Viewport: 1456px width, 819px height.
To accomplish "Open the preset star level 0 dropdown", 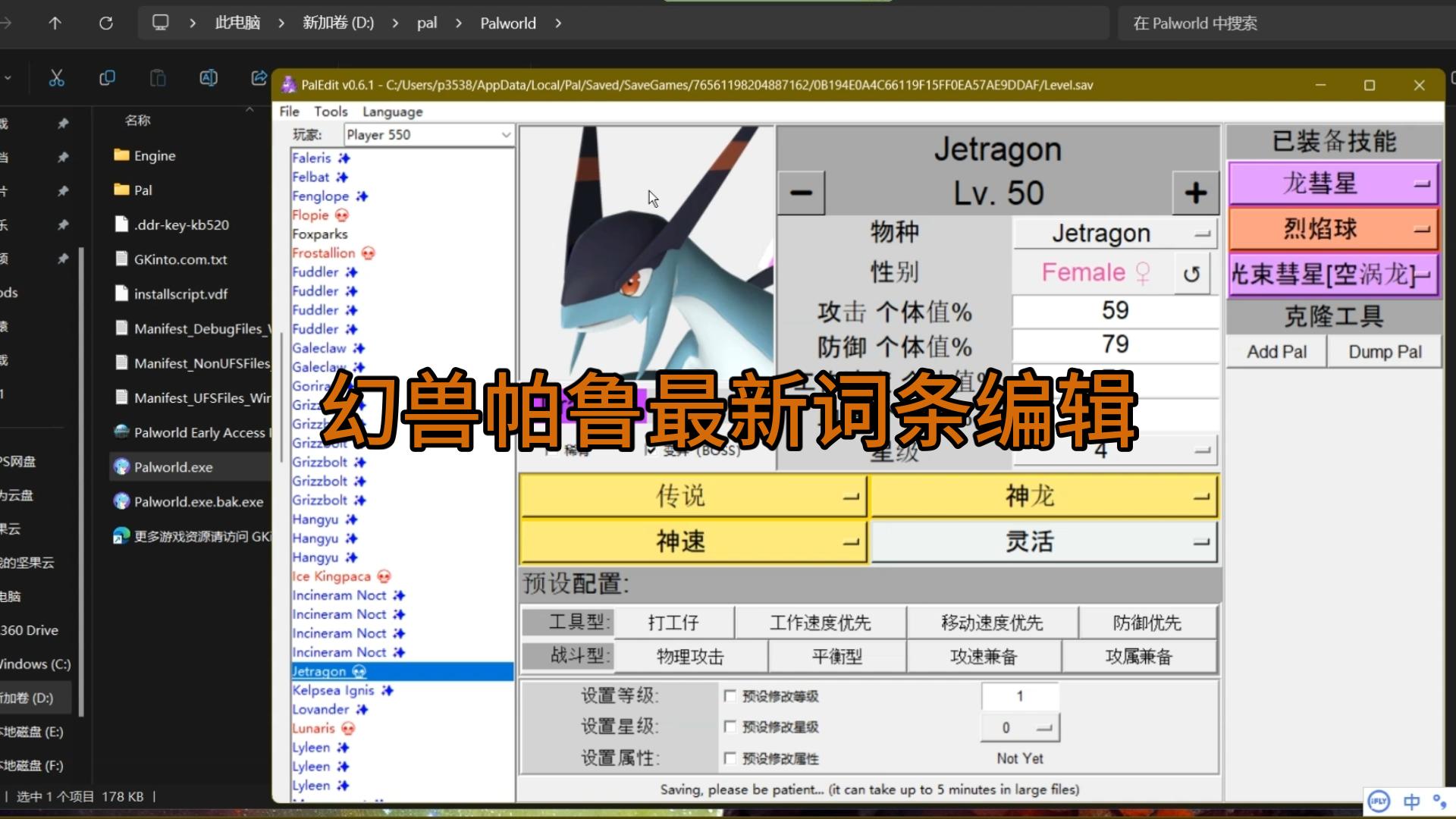I will pos(1019,728).
